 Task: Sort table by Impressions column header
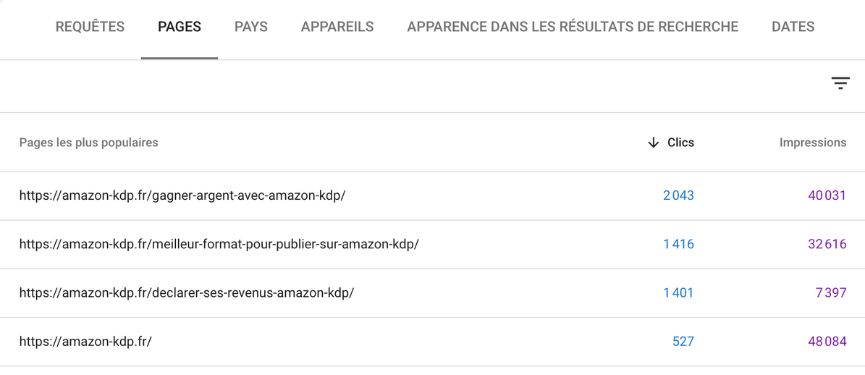click(813, 142)
